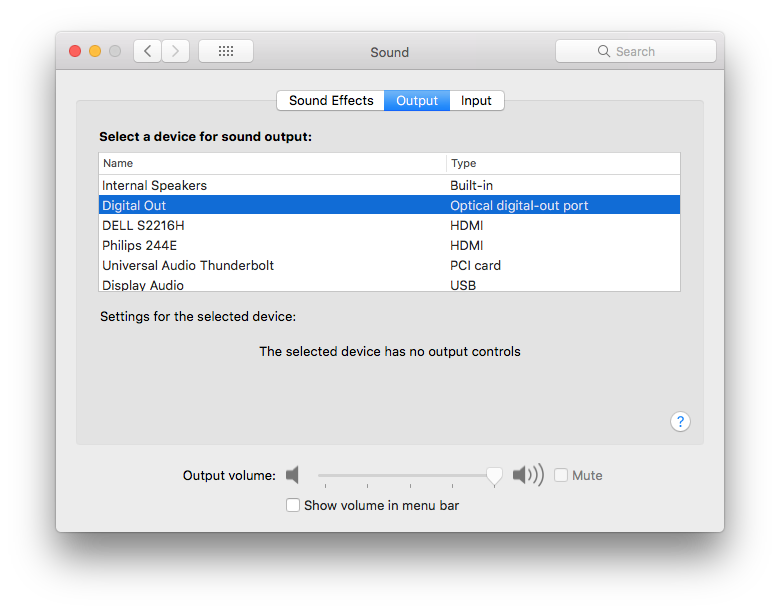This screenshot has height=612, width=780.
Task: Click the magnifier icon in Search
Action: pyautogui.click(x=603, y=51)
